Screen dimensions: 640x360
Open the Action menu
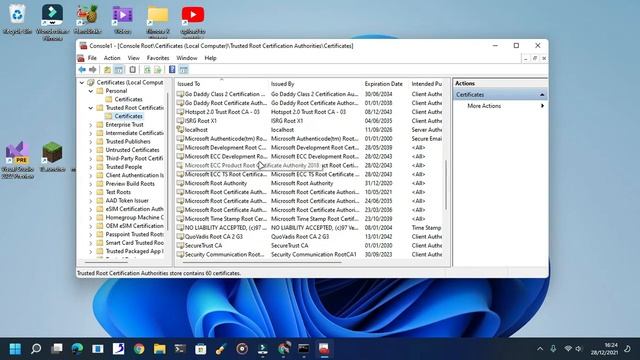click(x=112, y=58)
